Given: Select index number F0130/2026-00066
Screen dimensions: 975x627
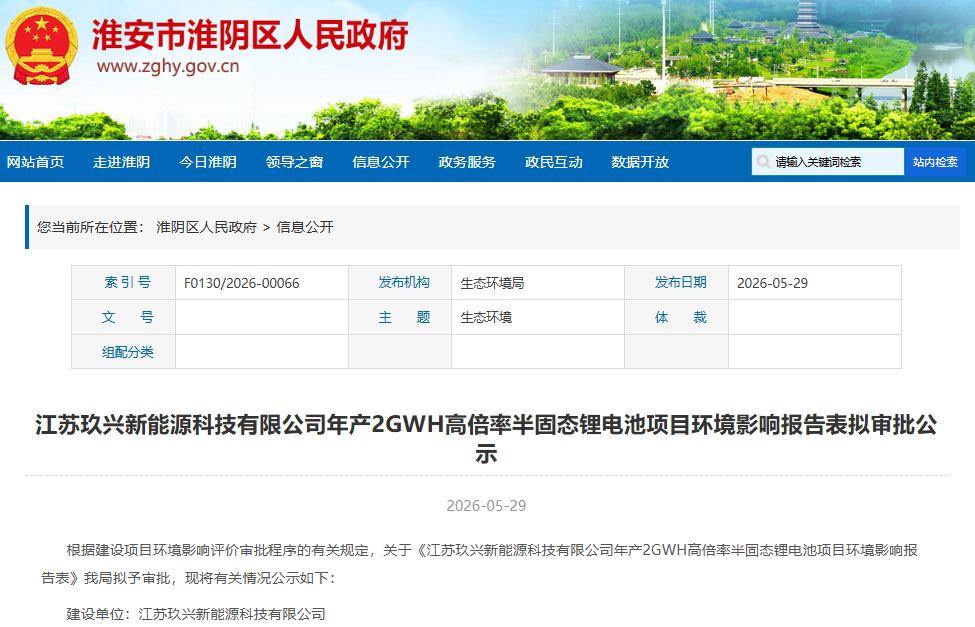Looking at the screenshot, I should tap(242, 283).
